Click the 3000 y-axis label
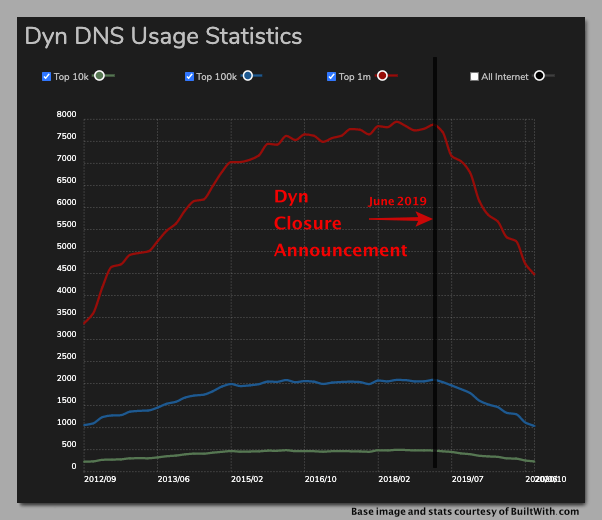This screenshot has width=602, height=520. coord(66,335)
